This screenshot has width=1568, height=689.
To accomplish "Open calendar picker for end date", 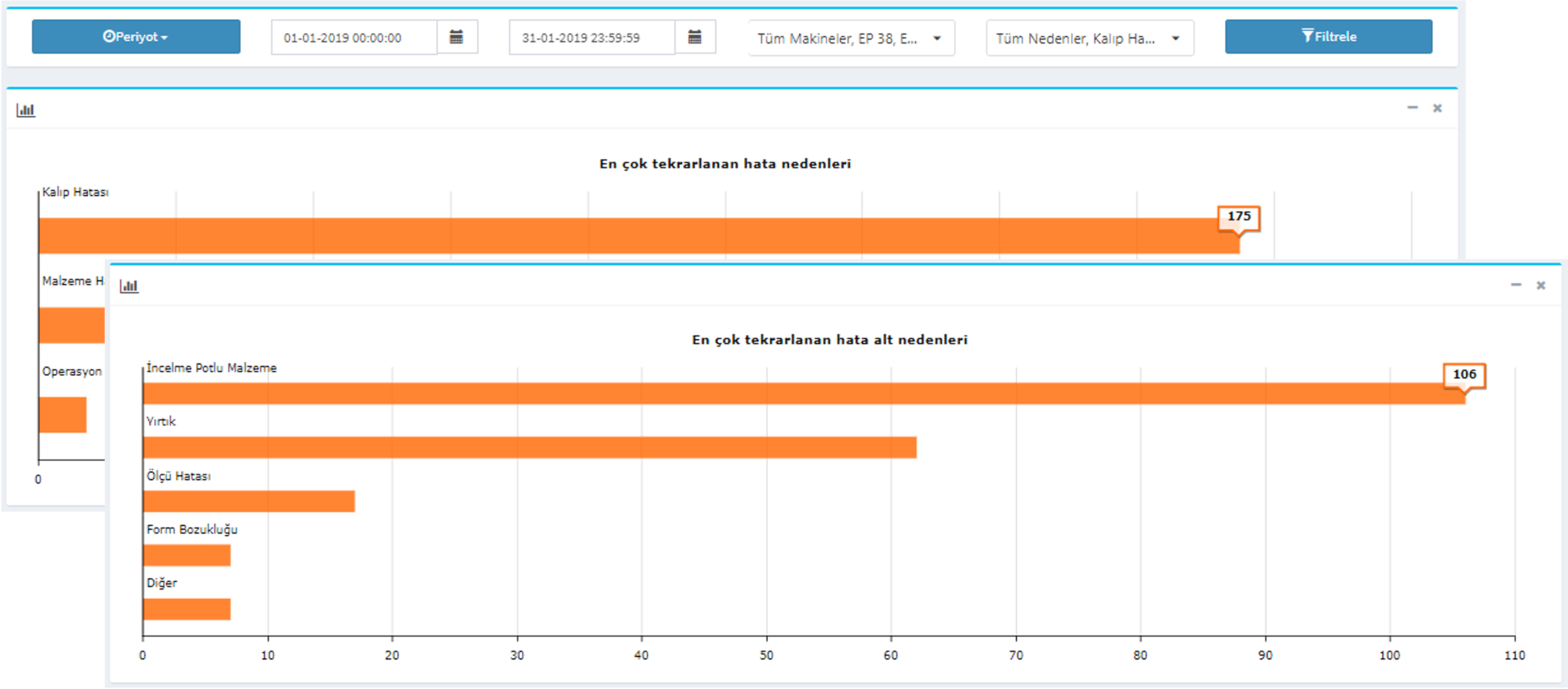I will 695,38.
